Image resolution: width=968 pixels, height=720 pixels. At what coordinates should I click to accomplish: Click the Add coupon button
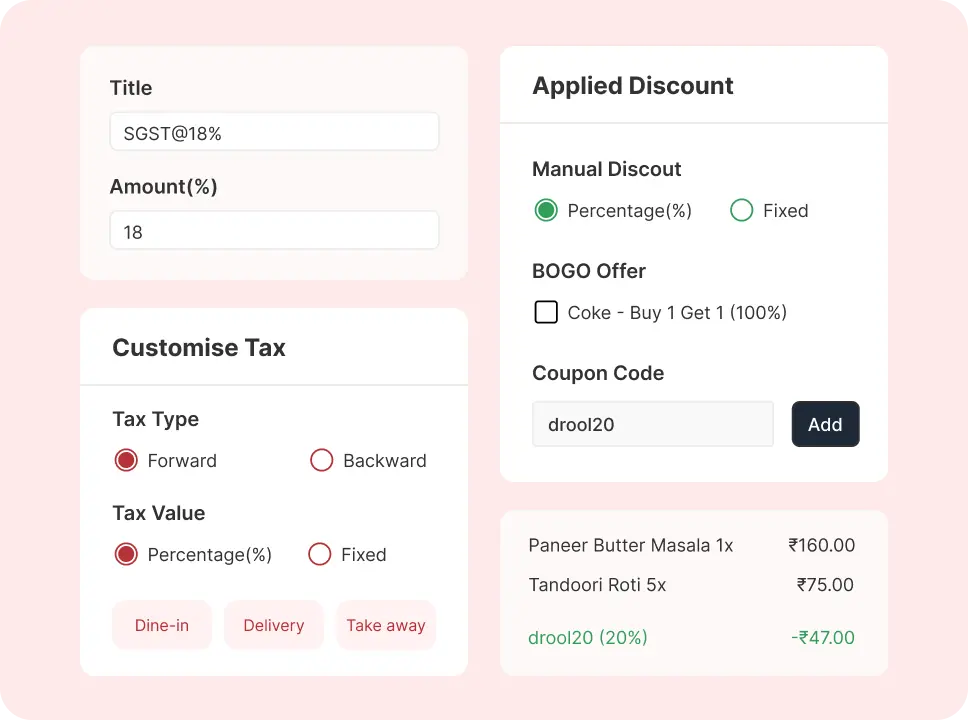[x=825, y=424]
